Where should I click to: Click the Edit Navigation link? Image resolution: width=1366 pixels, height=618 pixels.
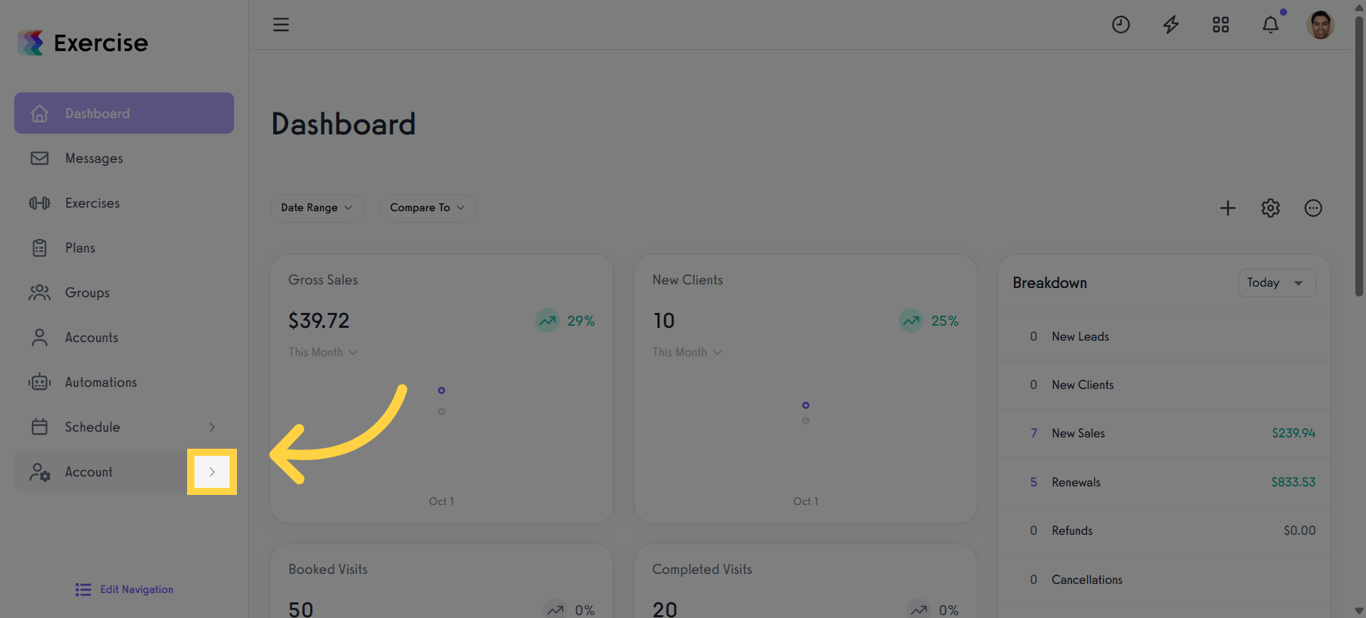(123, 589)
